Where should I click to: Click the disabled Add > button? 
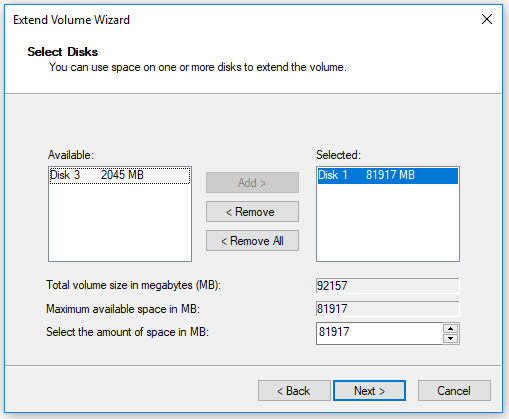point(252,183)
